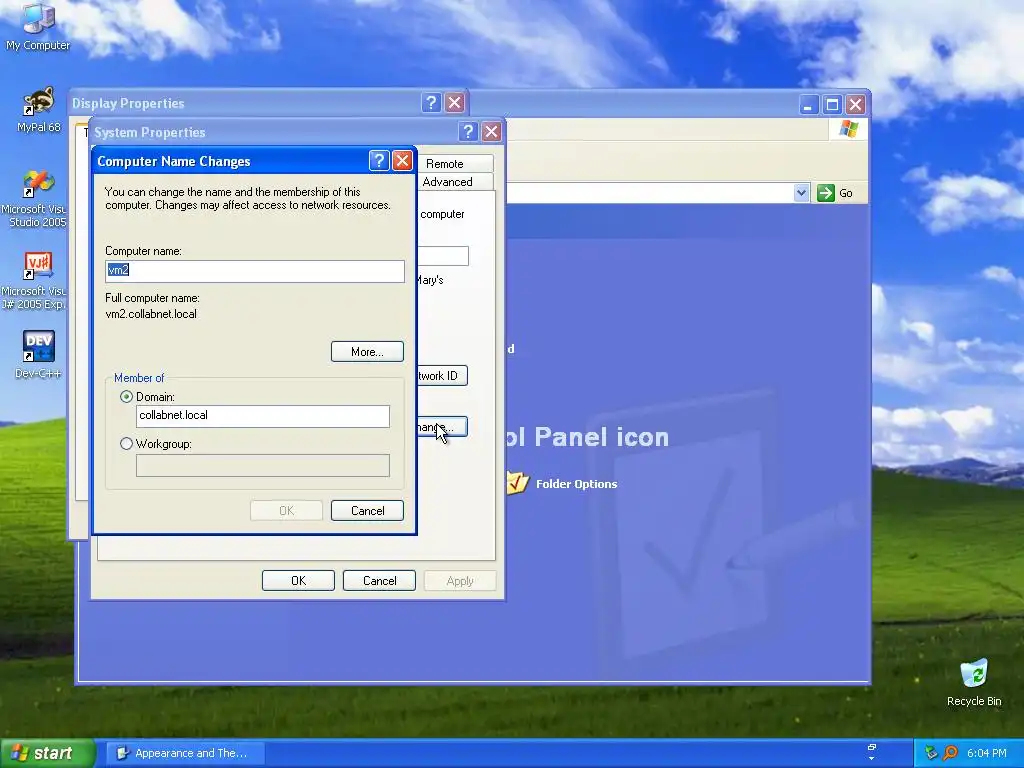Click the help button in Computer Name Changes
The height and width of the screenshot is (768, 1024).
coord(379,161)
